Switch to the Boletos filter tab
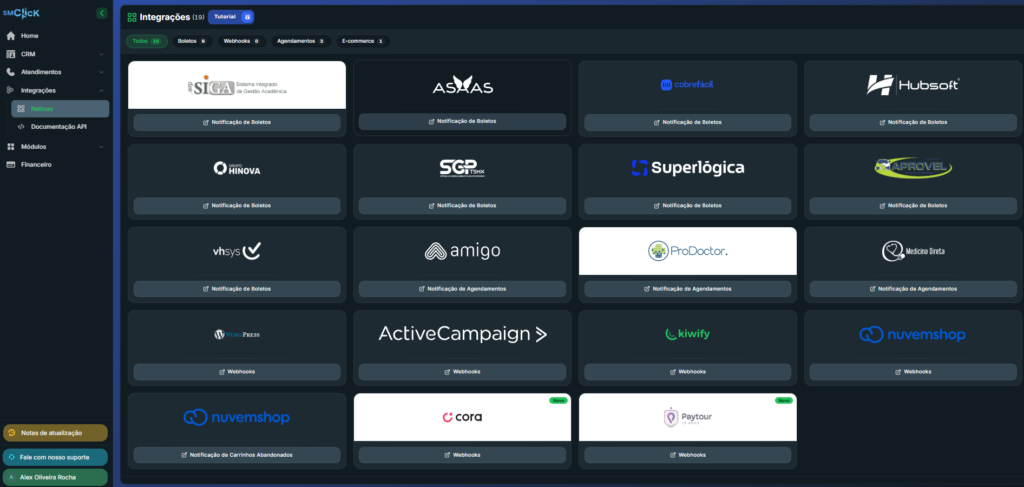Screen dimensions: 1024x487 pyautogui.click(x=191, y=41)
